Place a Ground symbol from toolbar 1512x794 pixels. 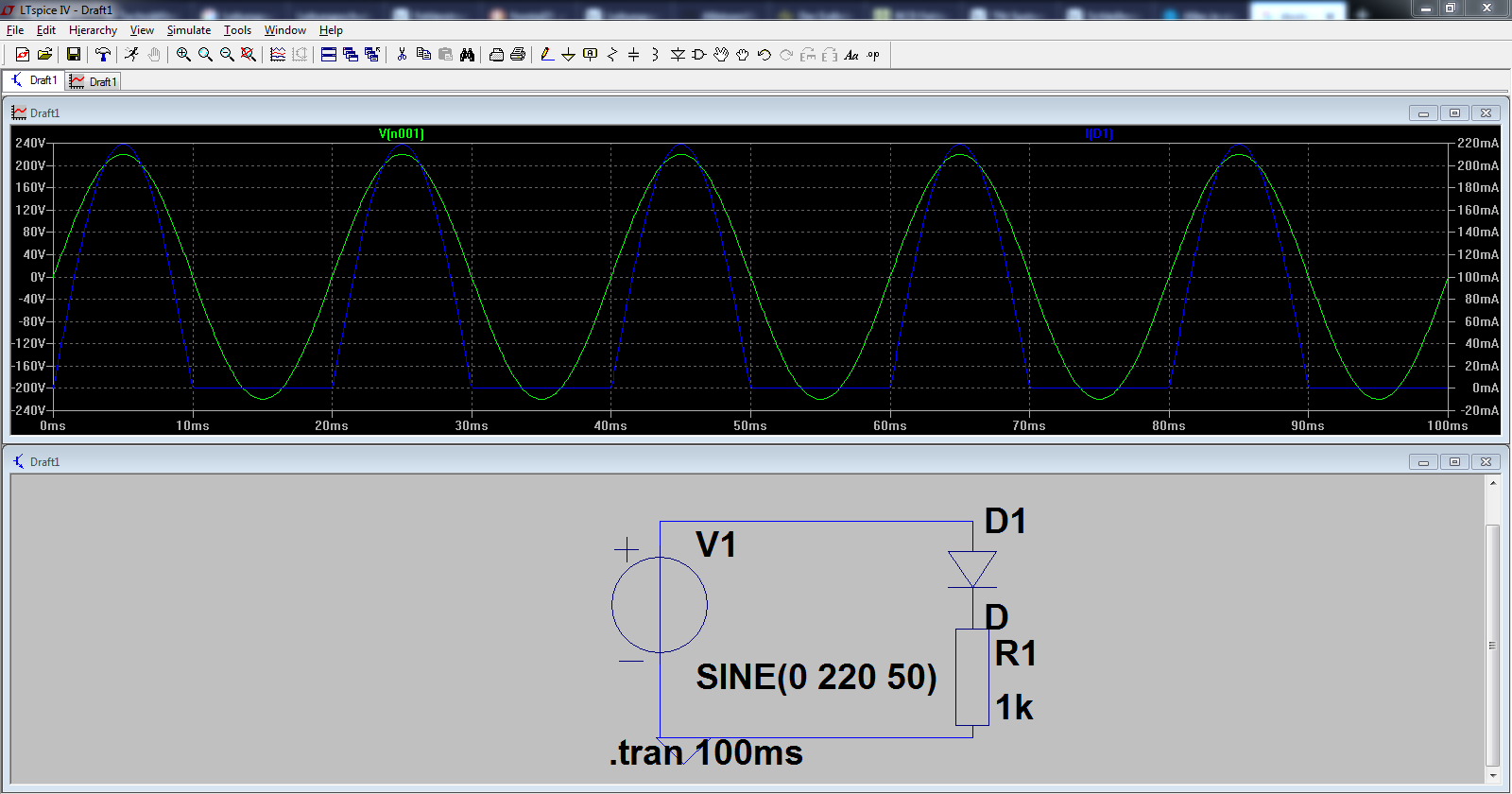click(x=569, y=55)
